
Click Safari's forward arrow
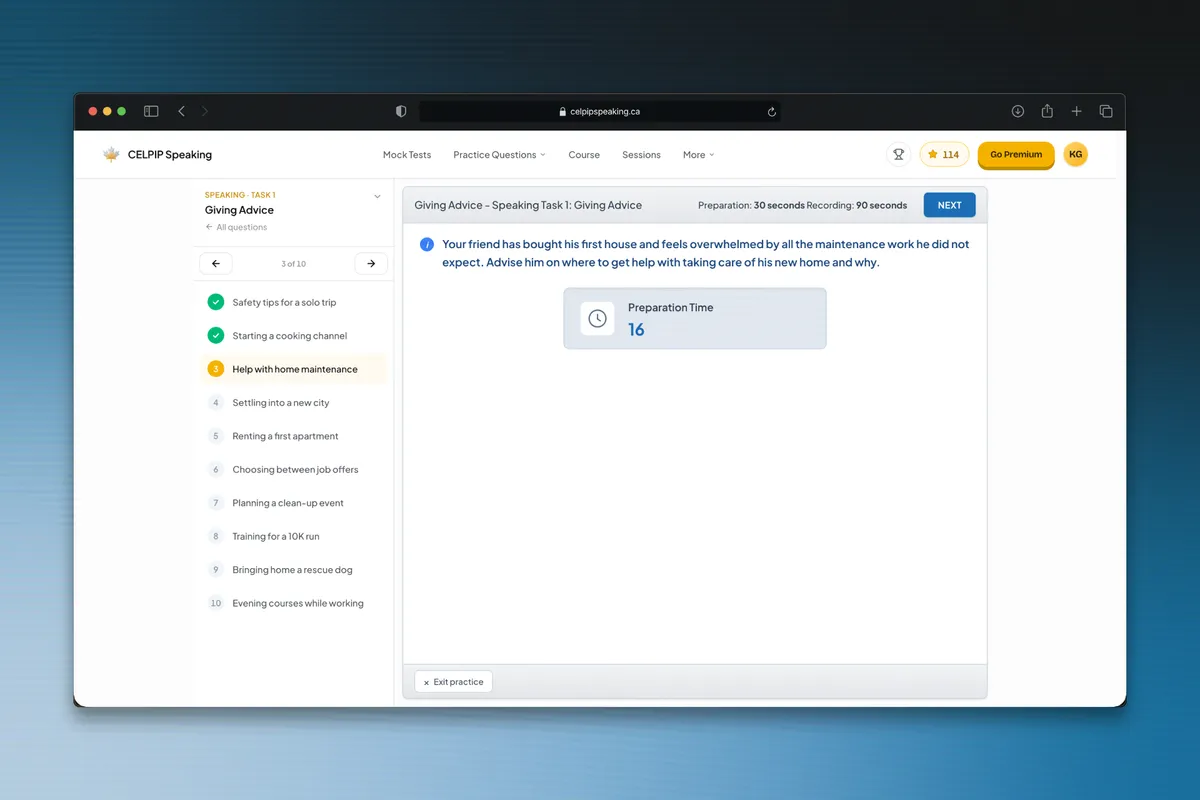point(205,111)
